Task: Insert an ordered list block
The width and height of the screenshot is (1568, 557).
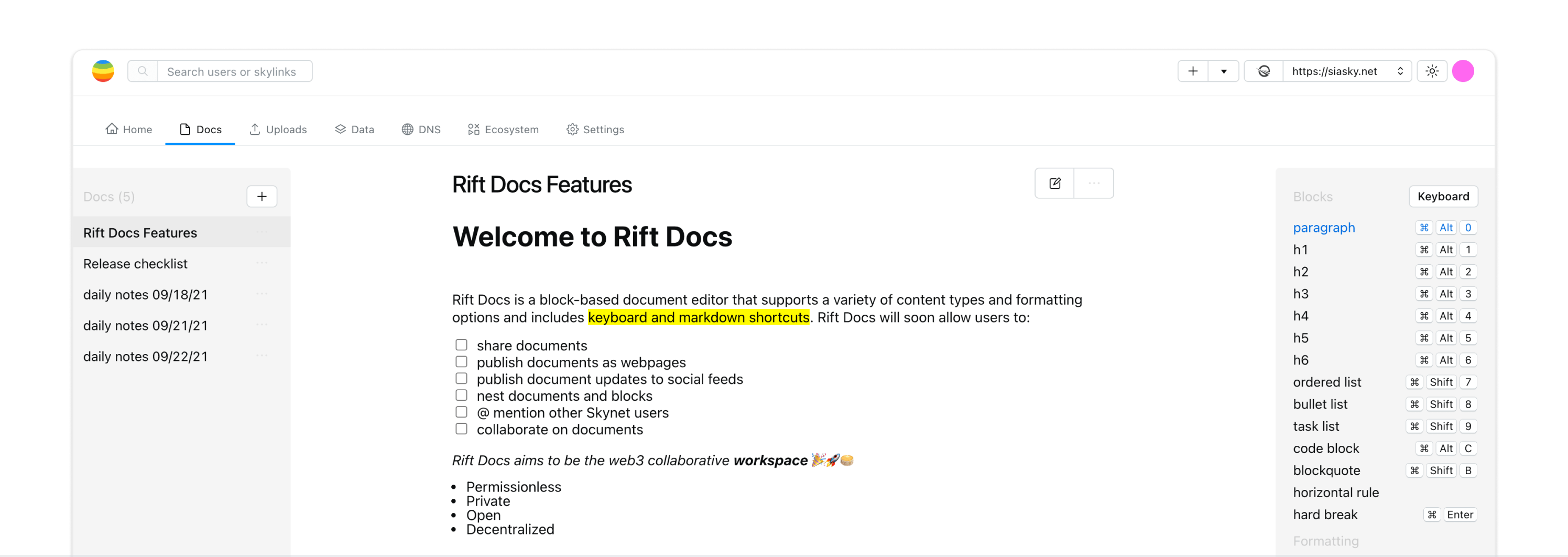Action: pos(1384,382)
